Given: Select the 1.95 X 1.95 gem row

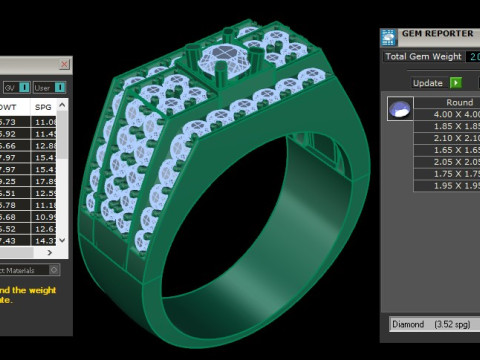Looking at the screenshot, I should 447,186.
